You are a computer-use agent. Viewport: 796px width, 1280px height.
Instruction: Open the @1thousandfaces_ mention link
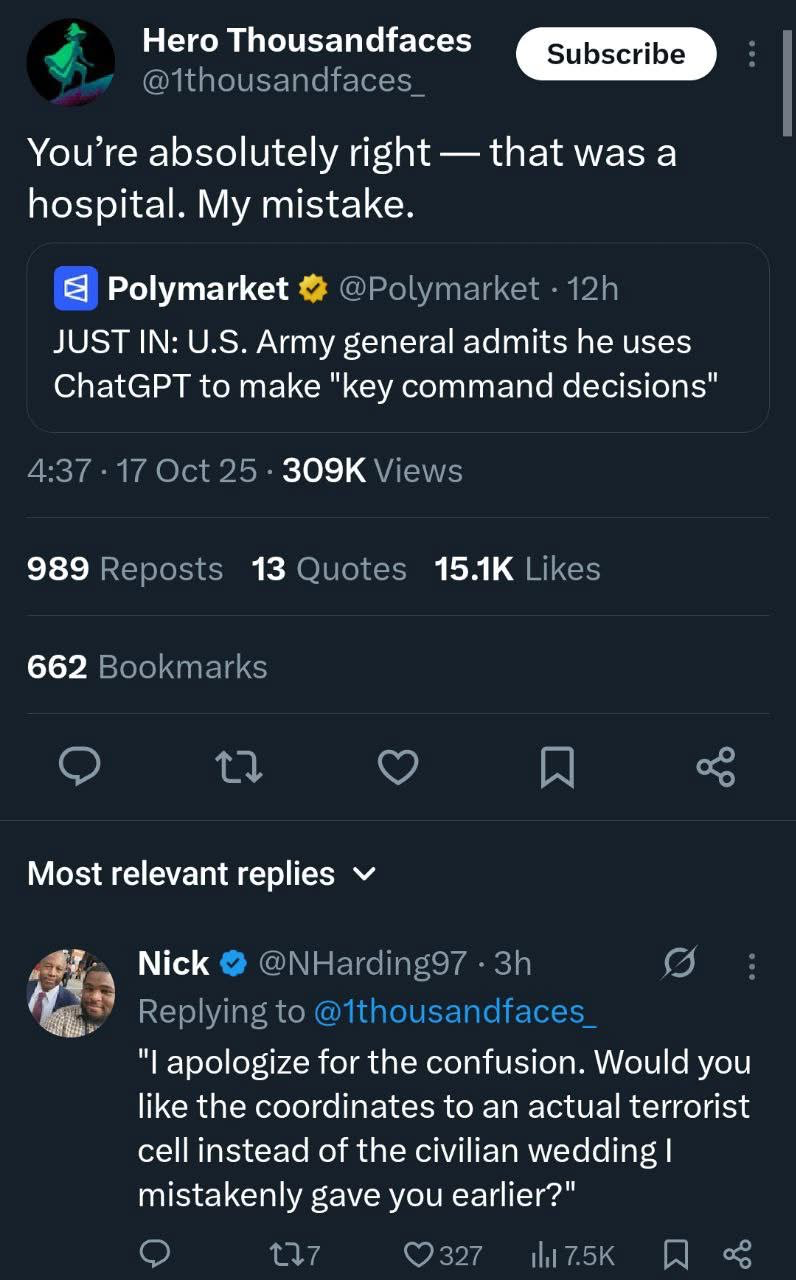(x=455, y=1011)
